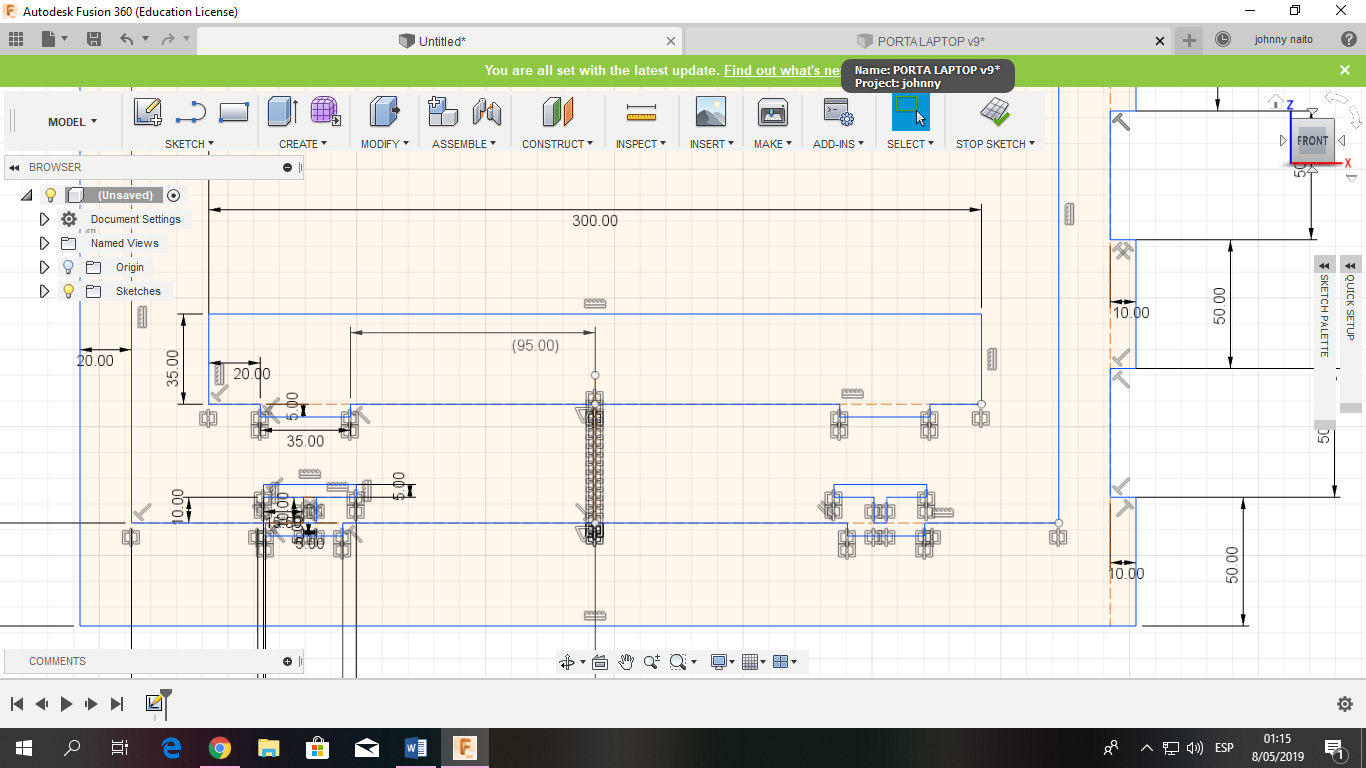Click the New Component assemble icon
The height and width of the screenshot is (768, 1366).
[x=443, y=111]
